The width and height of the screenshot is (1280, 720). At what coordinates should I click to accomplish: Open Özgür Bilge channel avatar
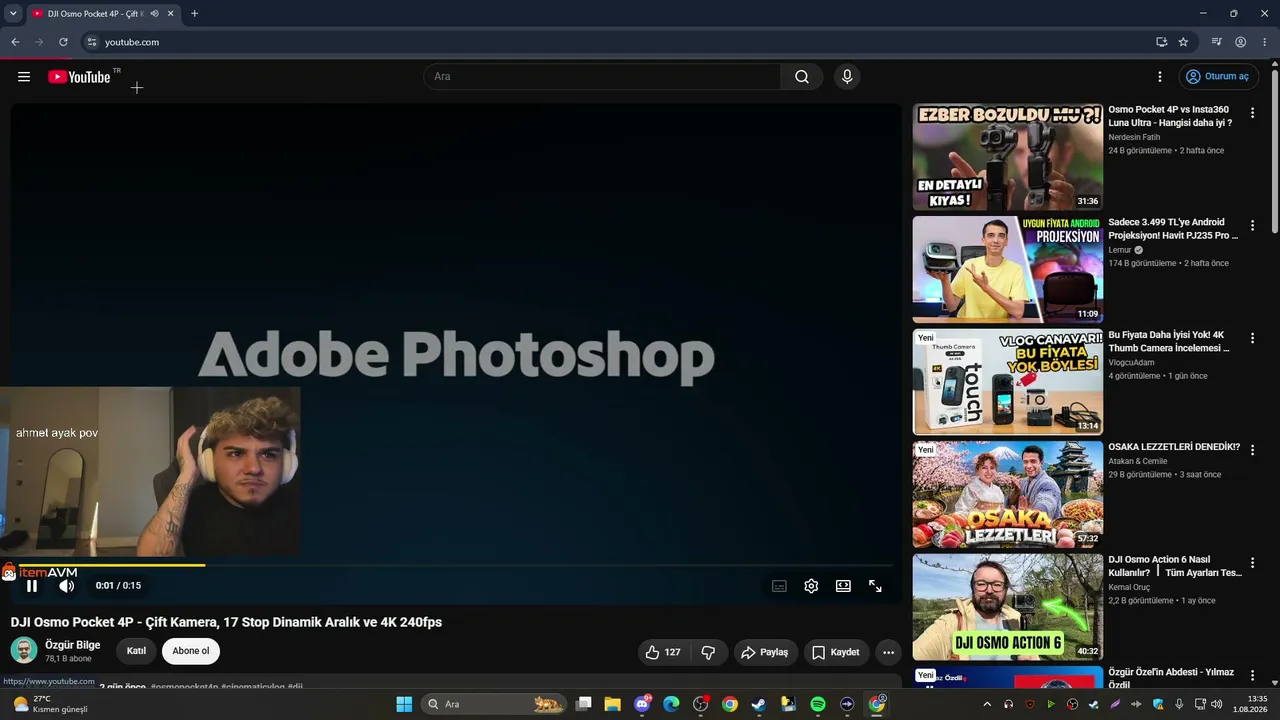click(24, 651)
